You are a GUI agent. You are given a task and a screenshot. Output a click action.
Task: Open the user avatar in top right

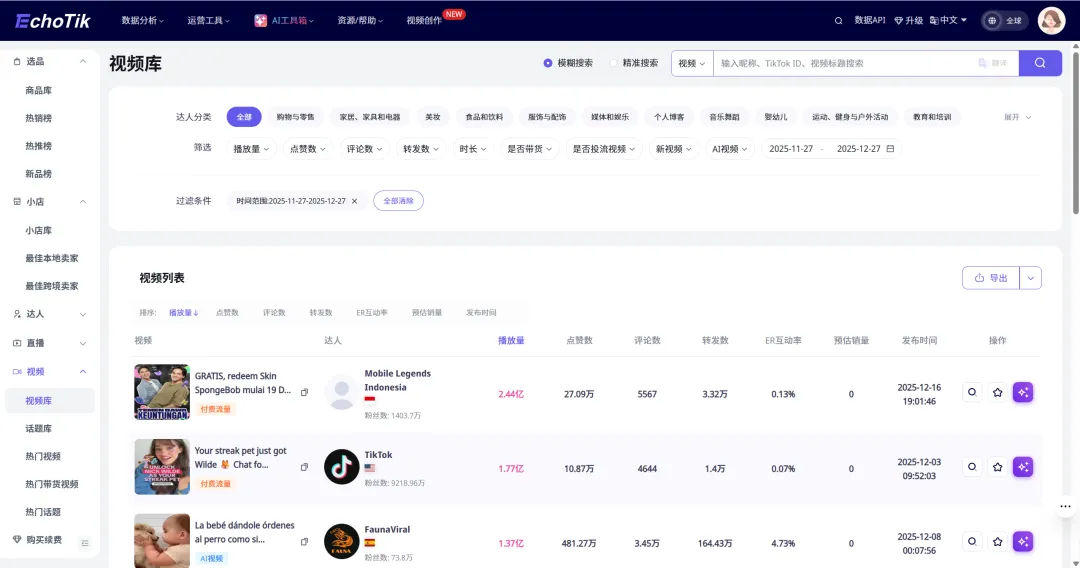[1051, 20]
